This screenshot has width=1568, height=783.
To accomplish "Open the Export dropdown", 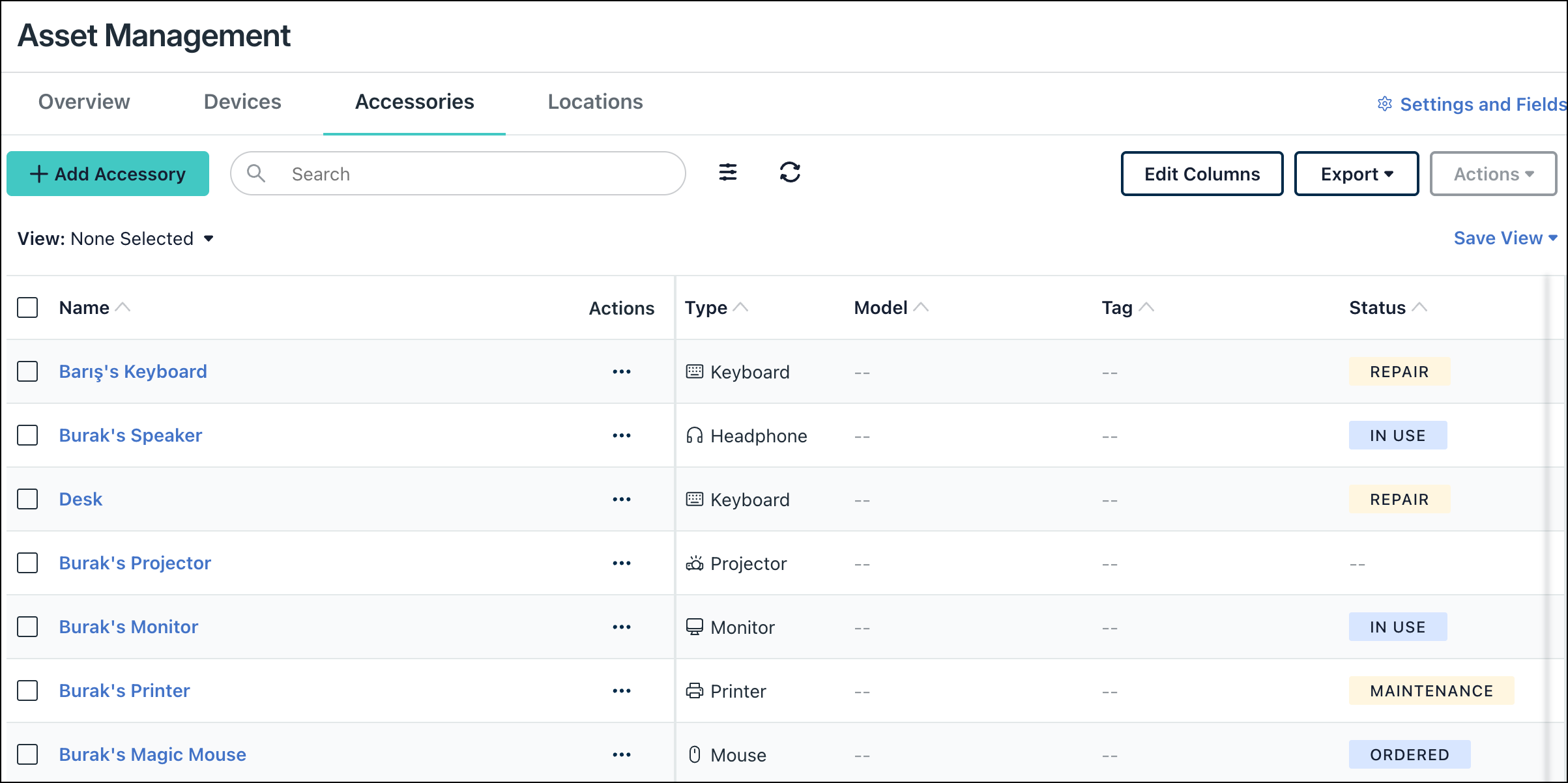I will [1356, 173].
